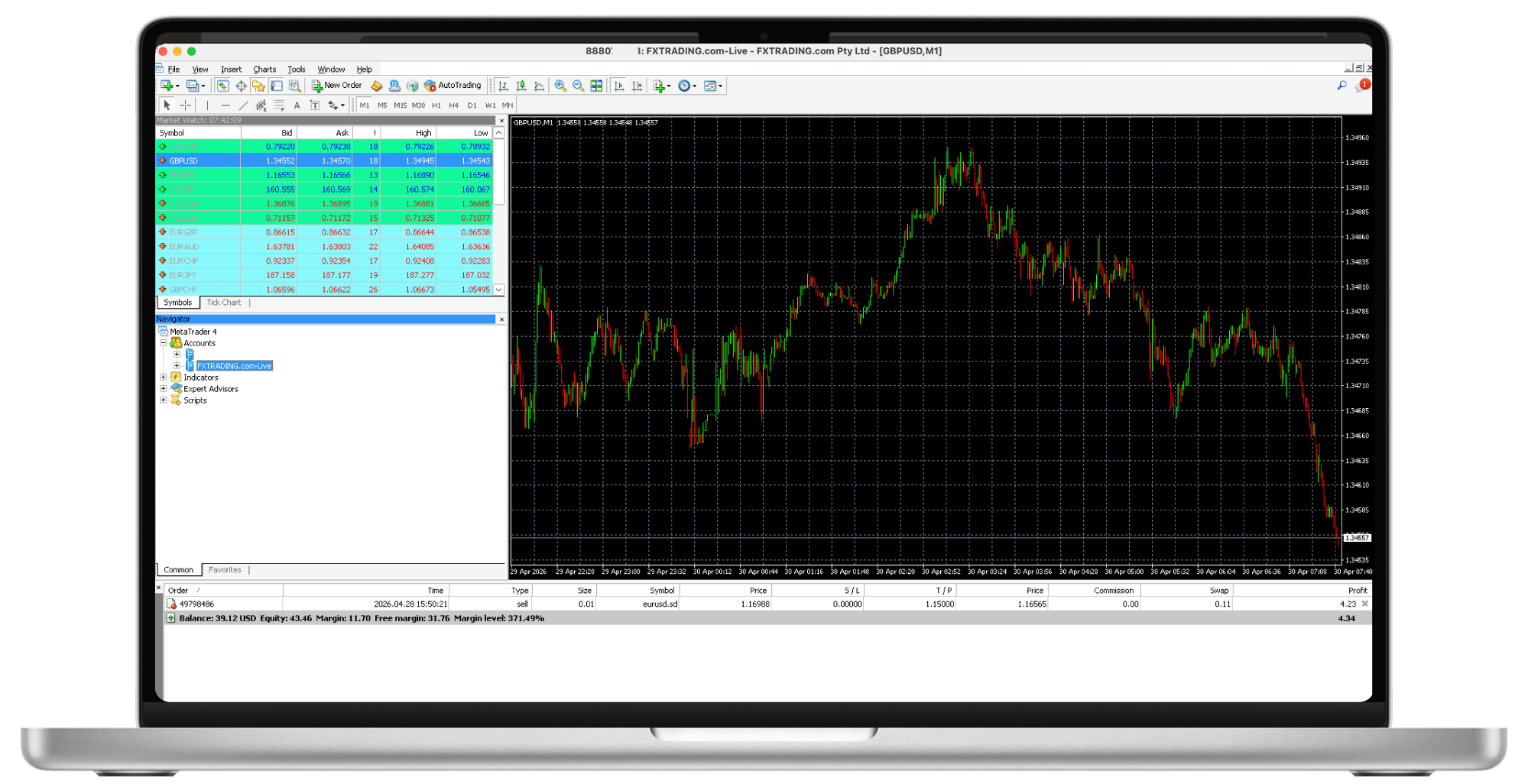The height and width of the screenshot is (784, 1528).
Task: Close order 49798486 with the x
Action: coord(1364,604)
